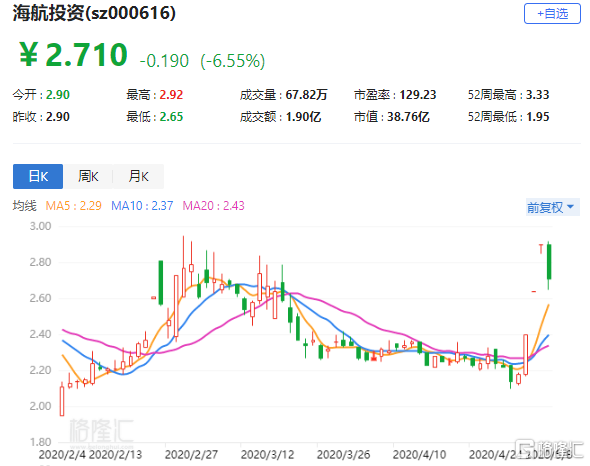
Task: Click the current price ¥2.710
Action: [x=73, y=55]
